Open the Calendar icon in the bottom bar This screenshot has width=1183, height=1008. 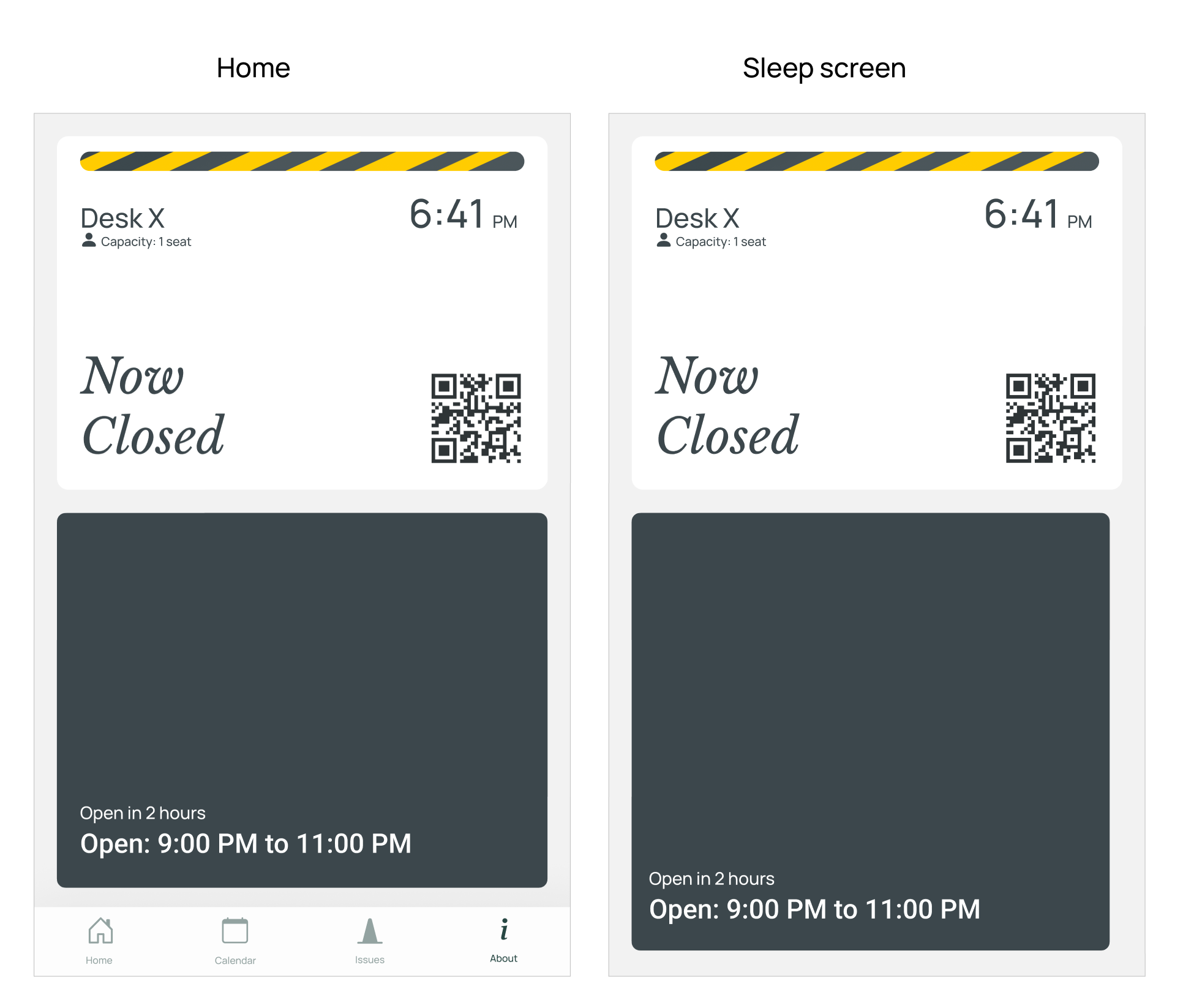click(235, 931)
